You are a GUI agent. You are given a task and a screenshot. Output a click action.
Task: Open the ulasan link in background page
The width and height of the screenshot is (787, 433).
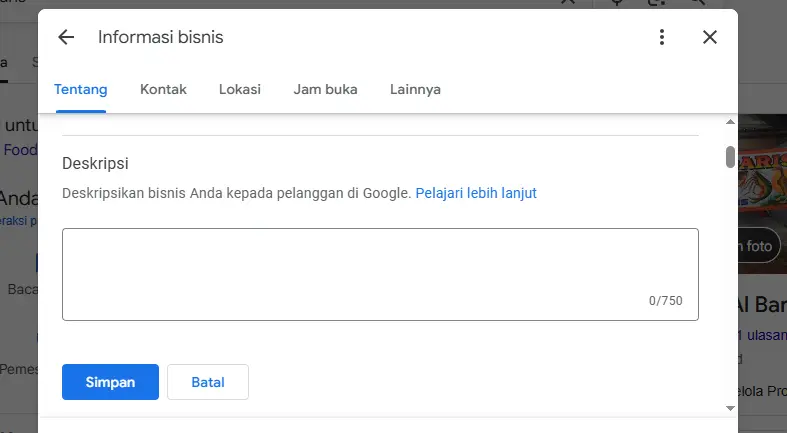[762, 335]
